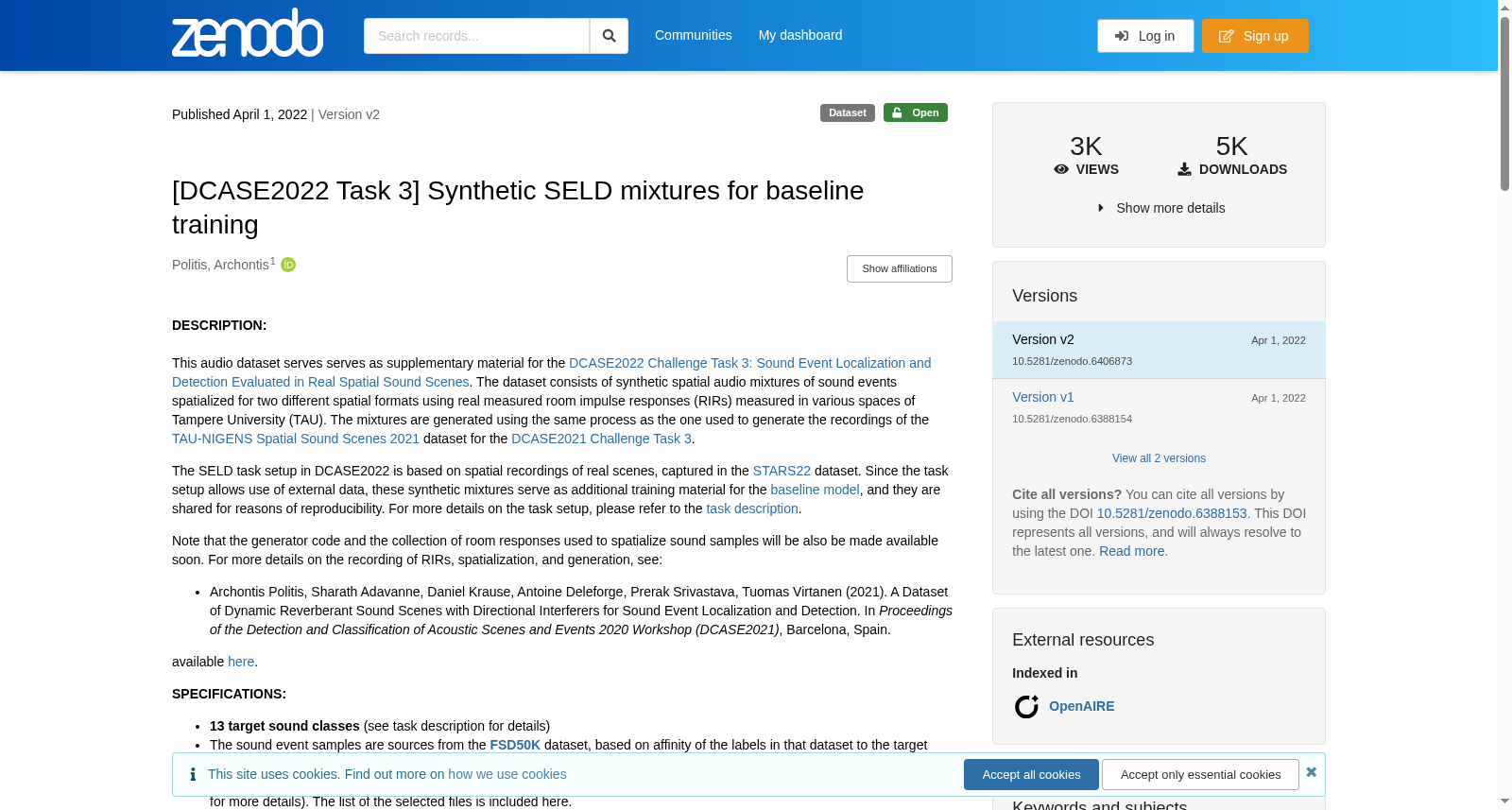This screenshot has height=810, width=1512.
Task: Click the Zenodo logo
Action: tap(248, 33)
